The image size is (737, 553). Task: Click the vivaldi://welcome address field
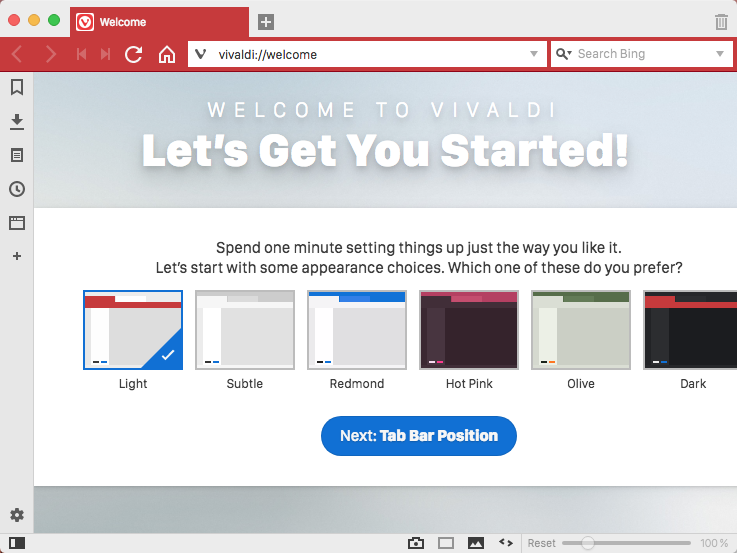(368, 55)
